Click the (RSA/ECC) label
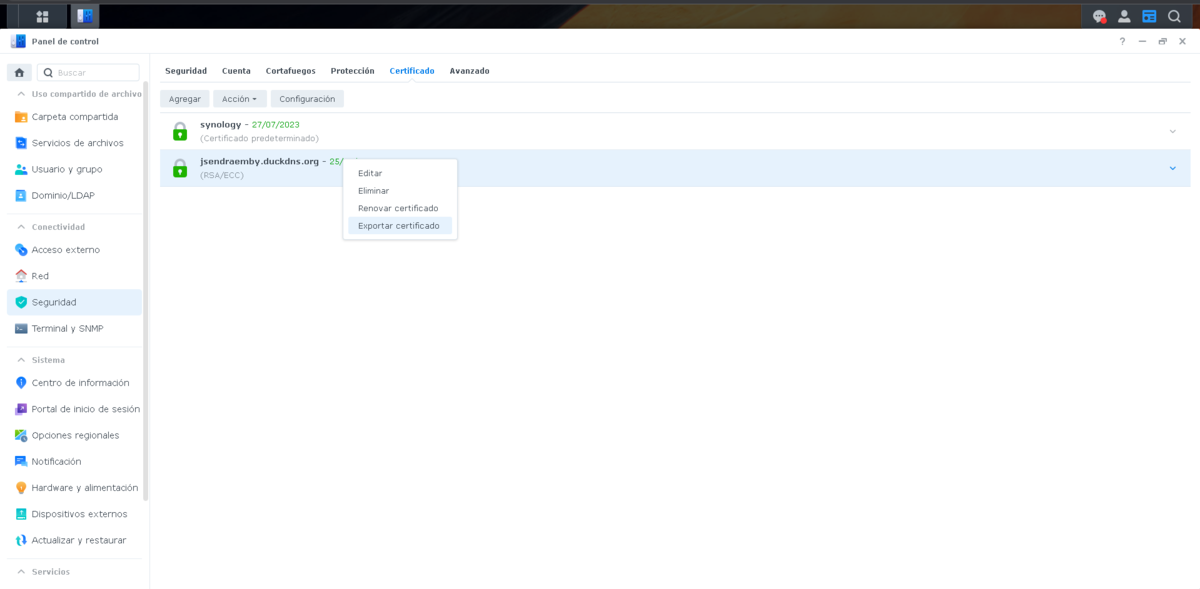The image size is (1200, 589). [x=222, y=175]
